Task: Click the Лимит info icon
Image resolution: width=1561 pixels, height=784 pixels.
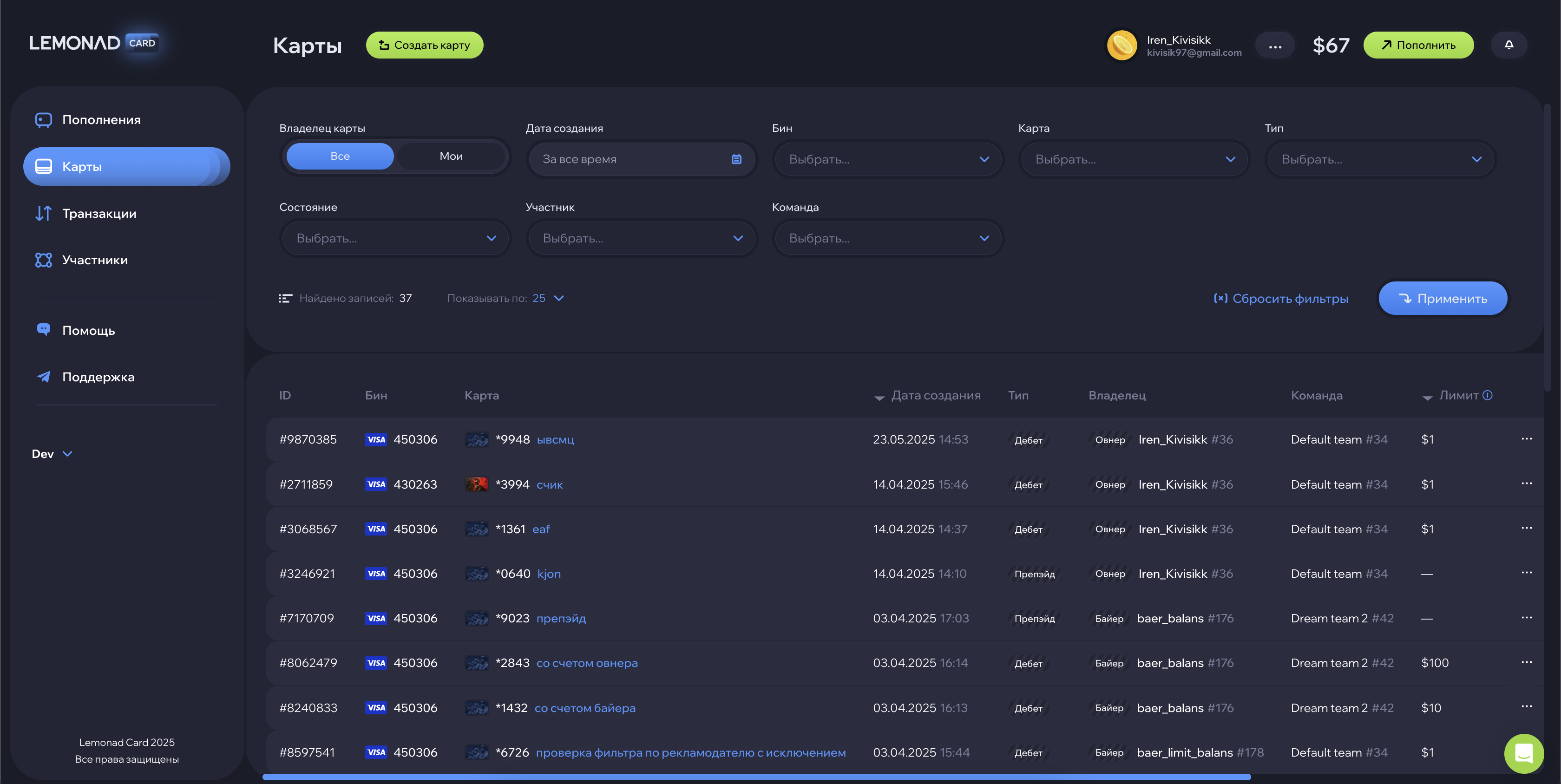Action: tap(1488, 395)
